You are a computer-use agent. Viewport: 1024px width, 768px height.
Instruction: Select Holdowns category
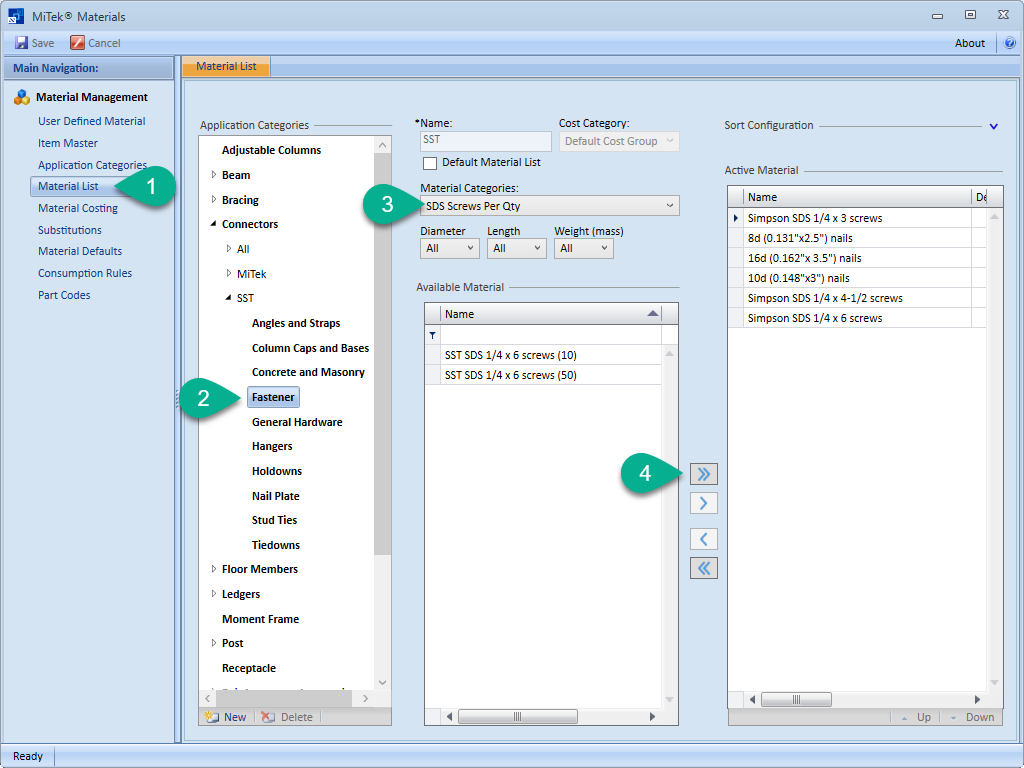point(277,472)
